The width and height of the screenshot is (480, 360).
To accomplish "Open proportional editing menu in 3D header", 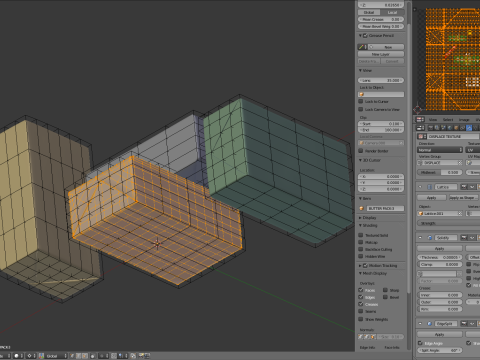I will pos(104,356).
